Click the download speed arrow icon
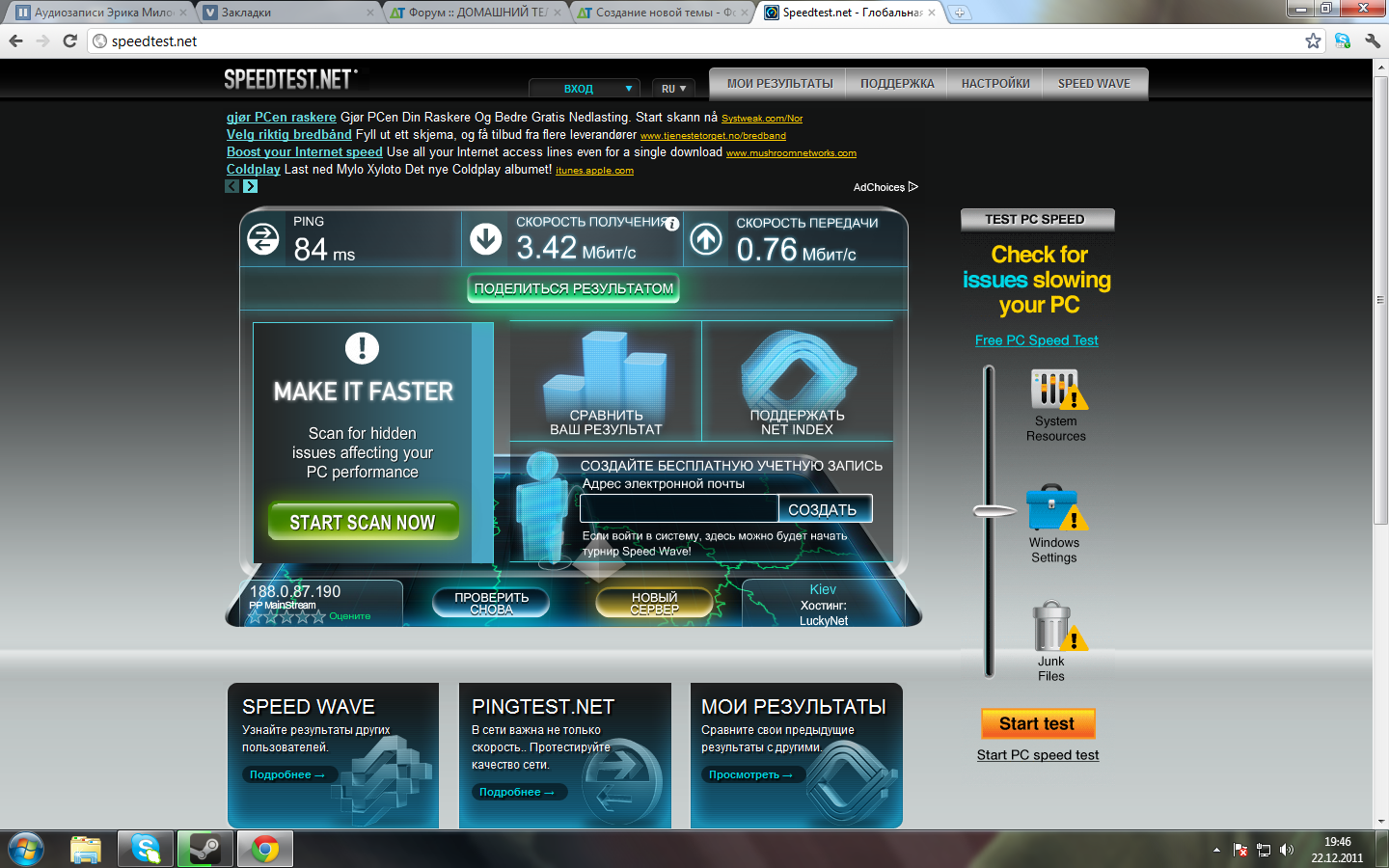This screenshot has width=1389, height=868. pos(486,239)
